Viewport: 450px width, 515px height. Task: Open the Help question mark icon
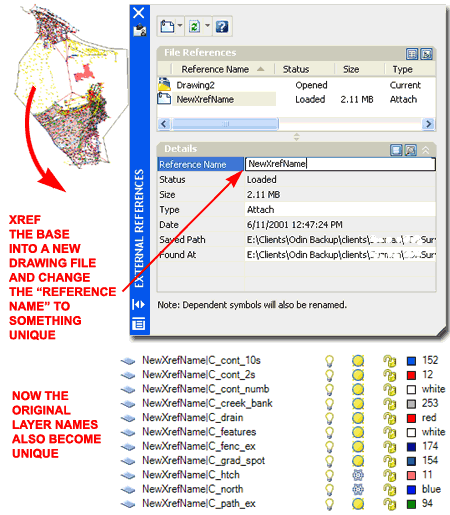click(222, 26)
